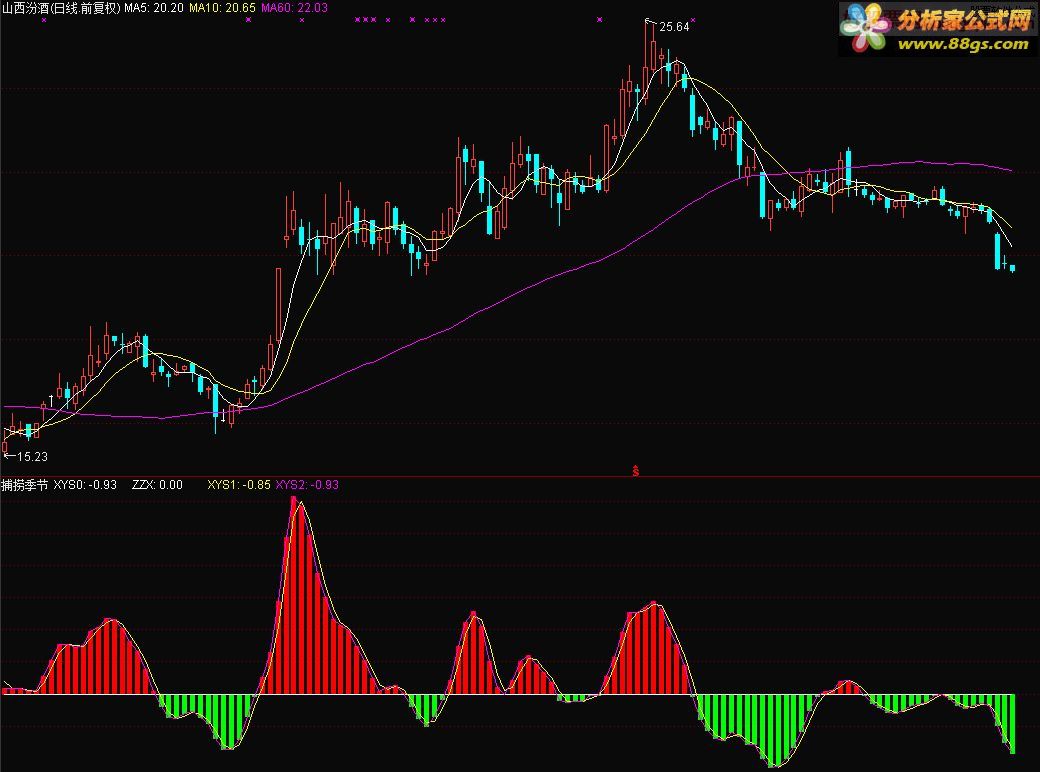The image size is (1040, 772).
Task: Click the XYS0: -0.93 value
Action: tap(85, 485)
